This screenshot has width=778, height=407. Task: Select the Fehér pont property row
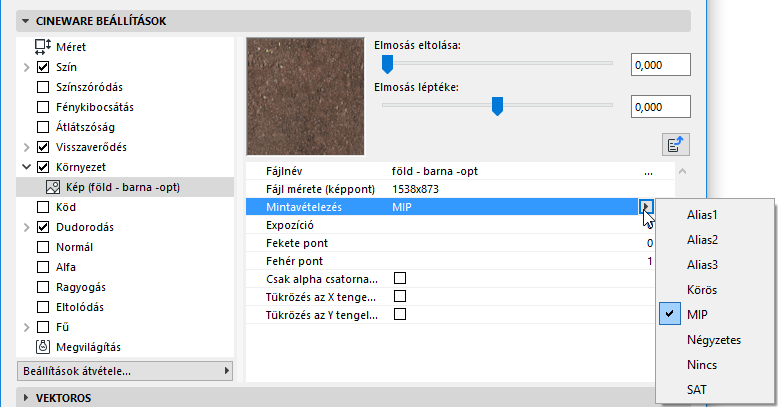[450, 261]
